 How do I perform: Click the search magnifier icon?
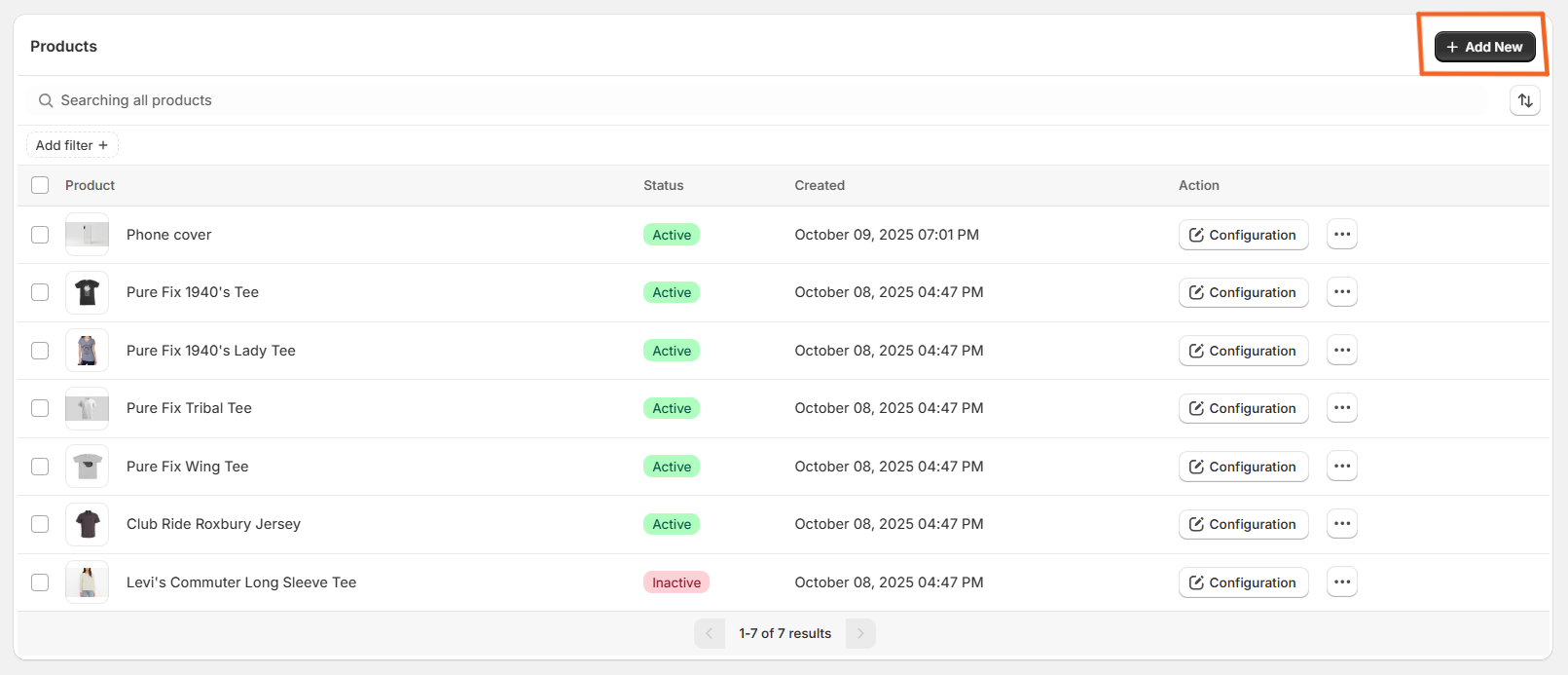(x=46, y=100)
